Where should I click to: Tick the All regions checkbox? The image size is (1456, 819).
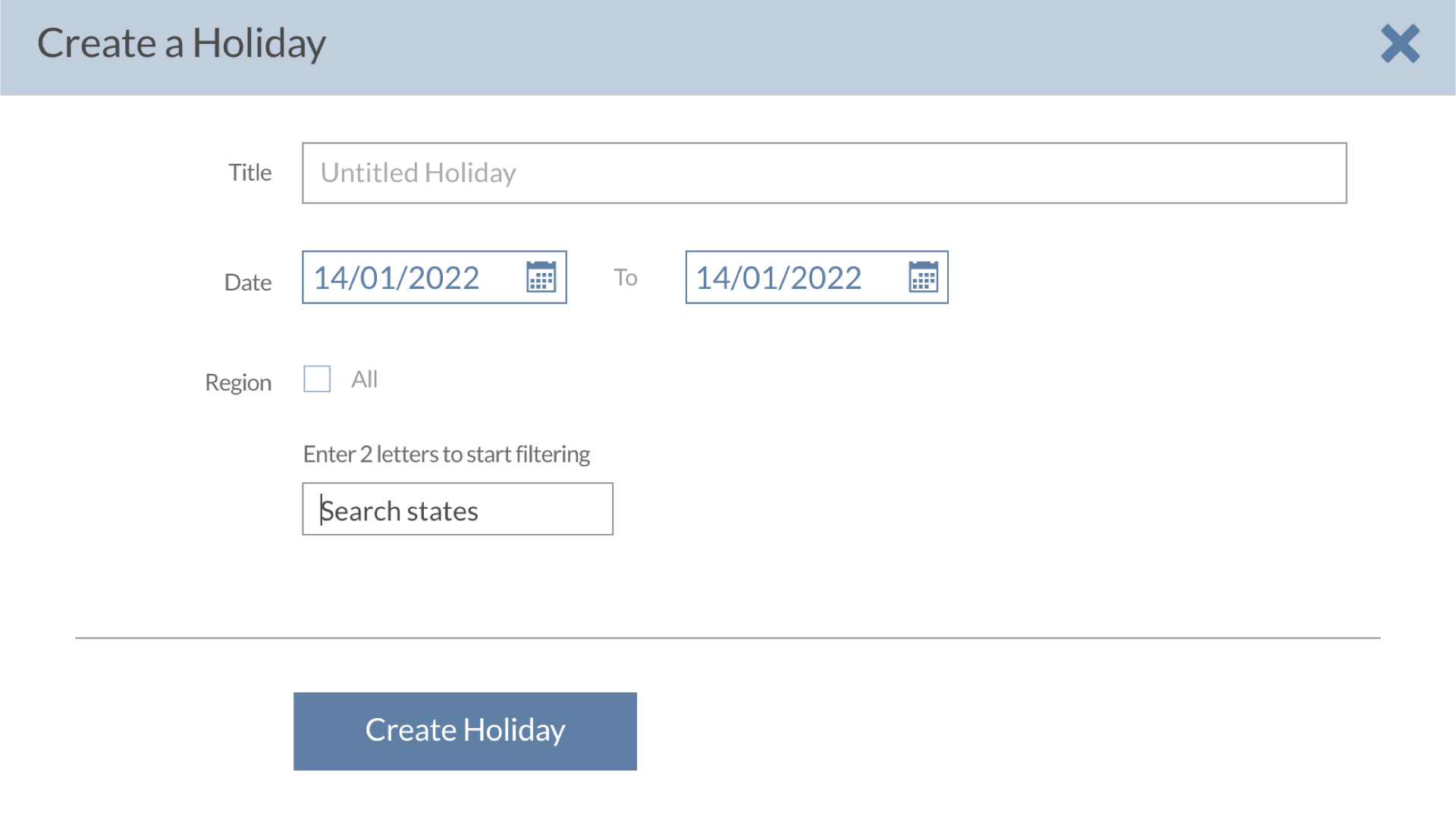[317, 379]
